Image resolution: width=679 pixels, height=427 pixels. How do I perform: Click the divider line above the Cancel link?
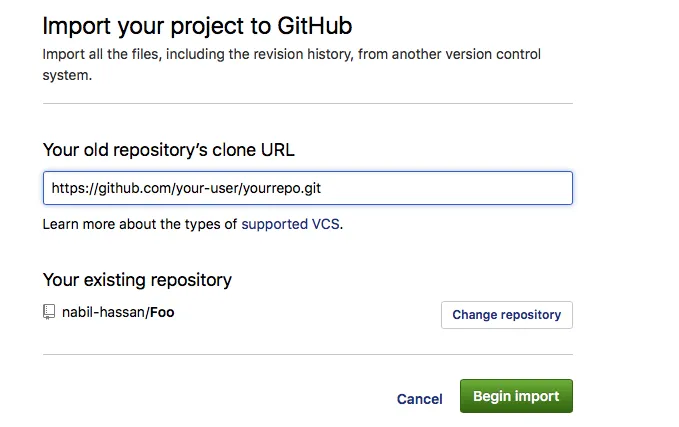[x=307, y=354]
